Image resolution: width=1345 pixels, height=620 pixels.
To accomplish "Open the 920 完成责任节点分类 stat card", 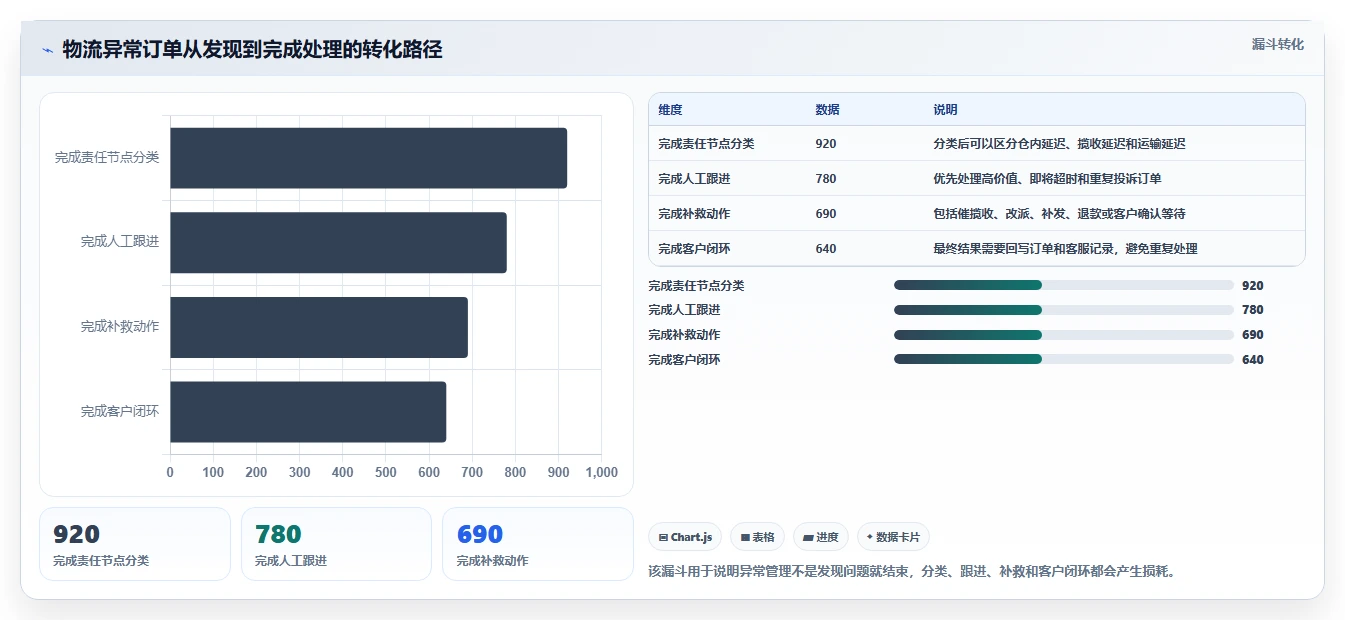I will [x=135, y=544].
